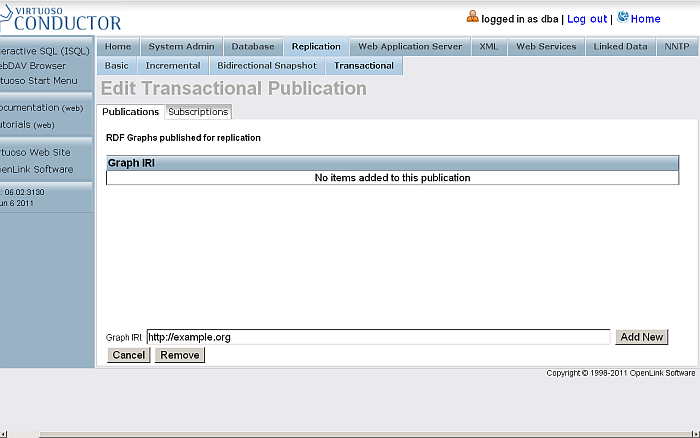
Task: Click the globe icon next to Home
Action: tap(623, 17)
